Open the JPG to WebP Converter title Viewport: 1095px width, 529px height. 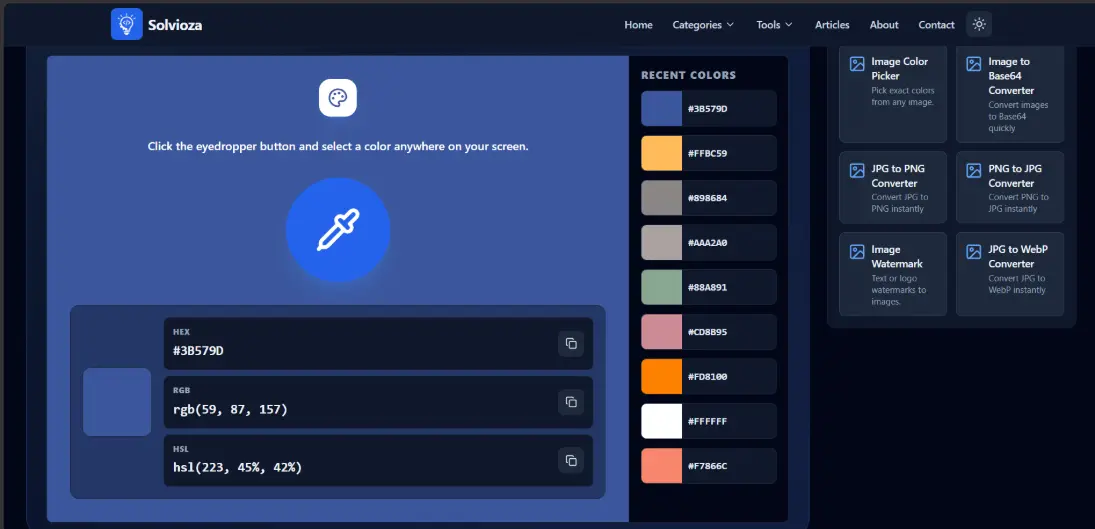click(x=1018, y=257)
